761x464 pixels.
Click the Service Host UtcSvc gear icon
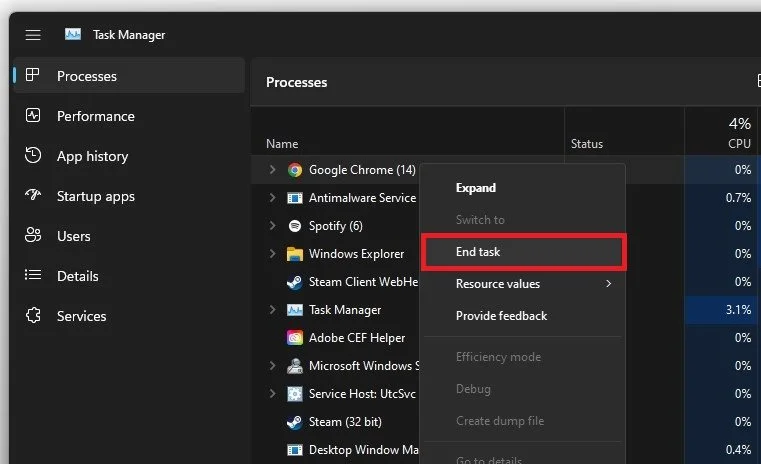pyautogui.click(x=295, y=394)
